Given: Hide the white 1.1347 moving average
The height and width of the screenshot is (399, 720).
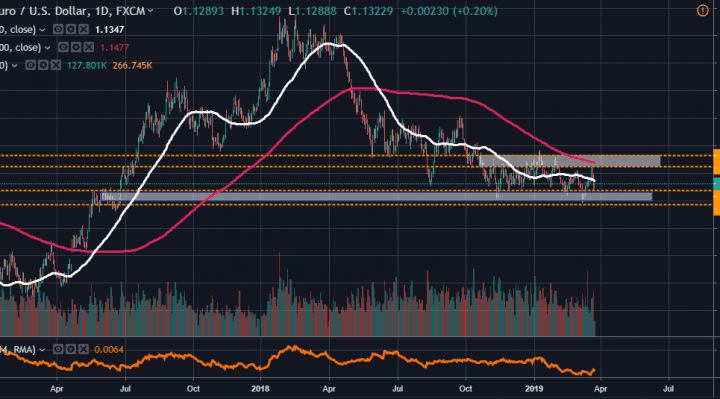Looking at the screenshot, I should tap(58, 29).
